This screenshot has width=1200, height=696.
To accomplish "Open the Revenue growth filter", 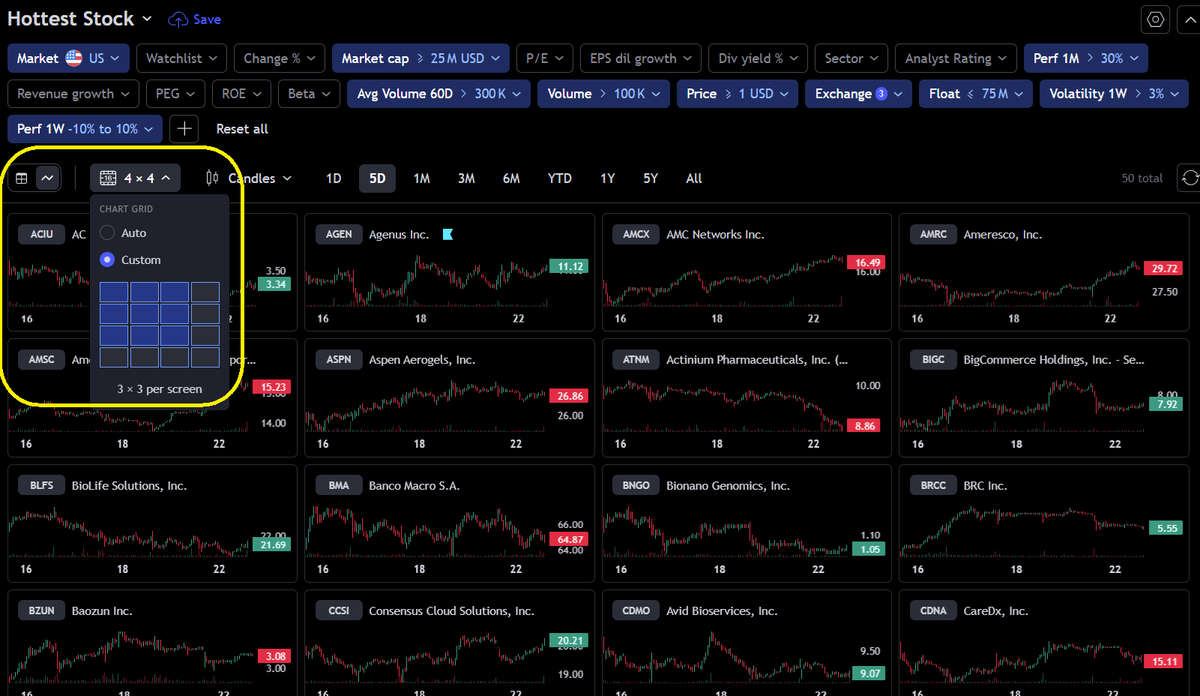I will coord(73,94).
